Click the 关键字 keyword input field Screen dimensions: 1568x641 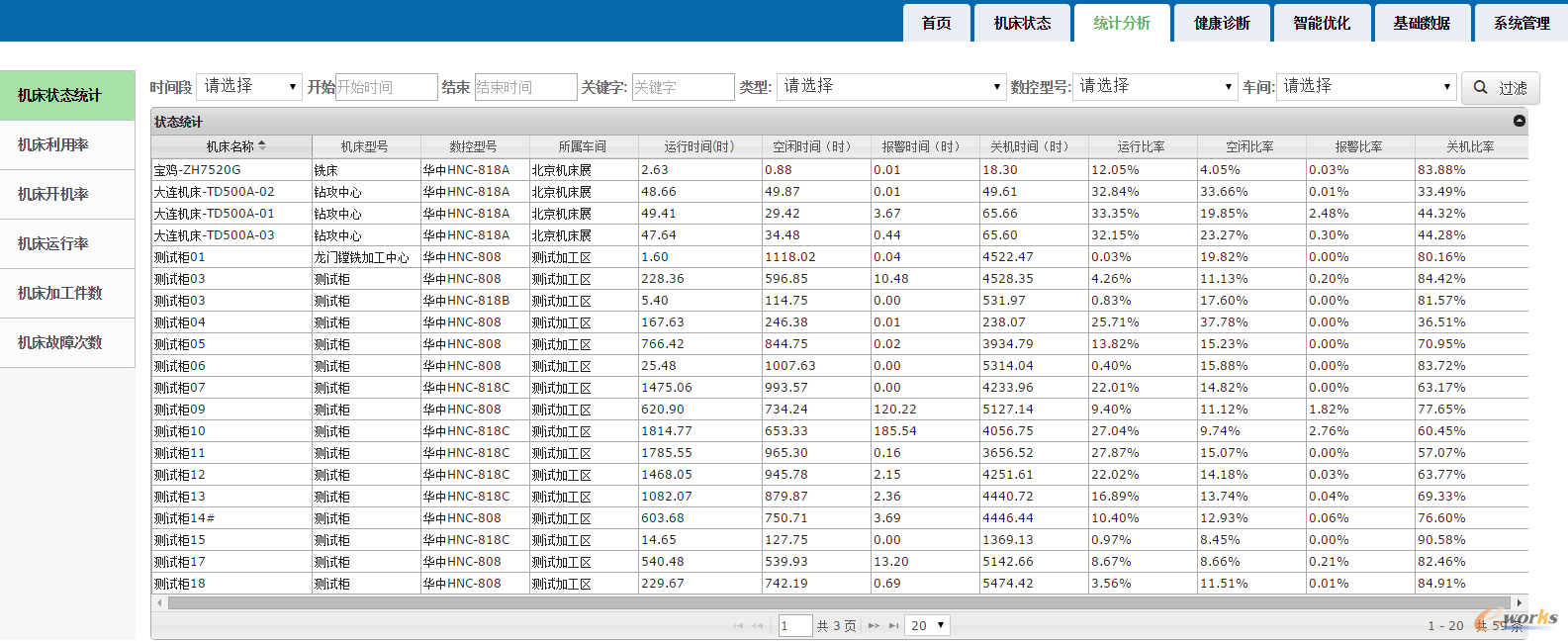[684, 87]
